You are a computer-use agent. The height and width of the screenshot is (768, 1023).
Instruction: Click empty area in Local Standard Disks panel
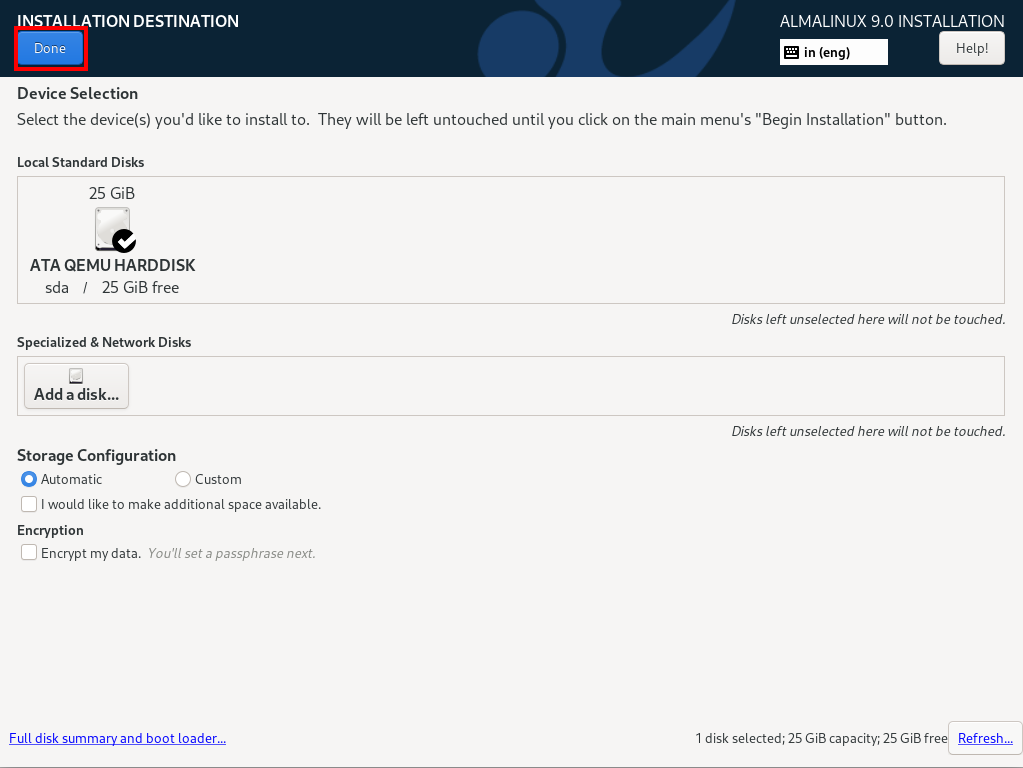tap(600, 240)
